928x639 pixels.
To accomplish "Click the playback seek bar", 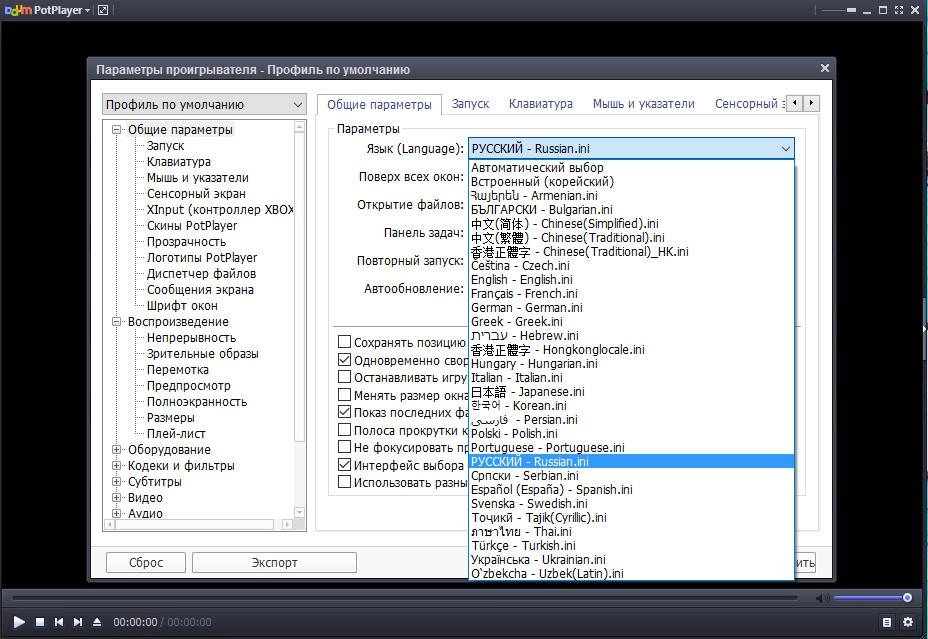I will (x=405, y=598).
